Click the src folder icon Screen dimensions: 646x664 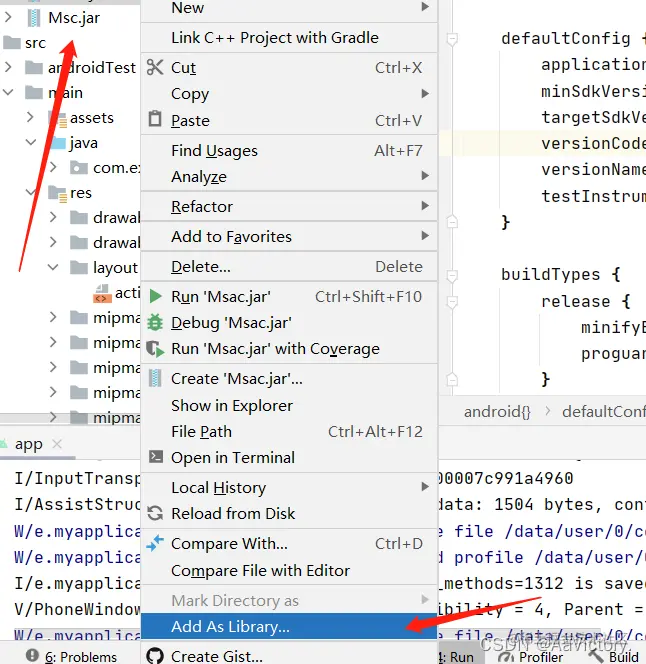(12, 42)
